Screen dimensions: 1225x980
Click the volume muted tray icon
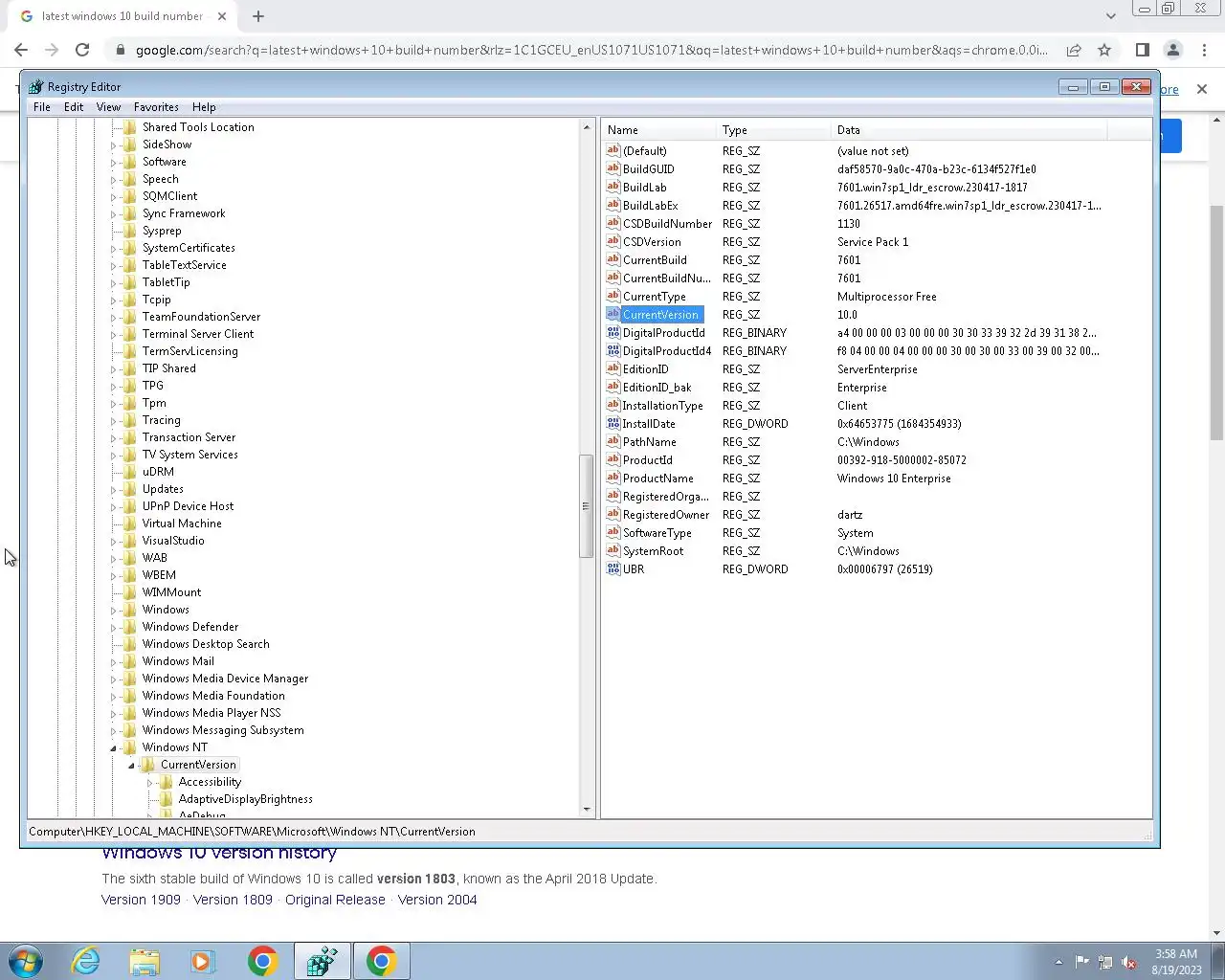(x=1129, y=962)
